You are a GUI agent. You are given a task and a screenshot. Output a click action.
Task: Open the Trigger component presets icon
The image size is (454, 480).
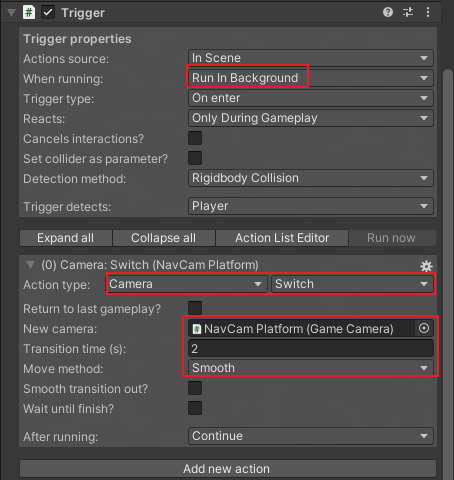coord(408,12)
